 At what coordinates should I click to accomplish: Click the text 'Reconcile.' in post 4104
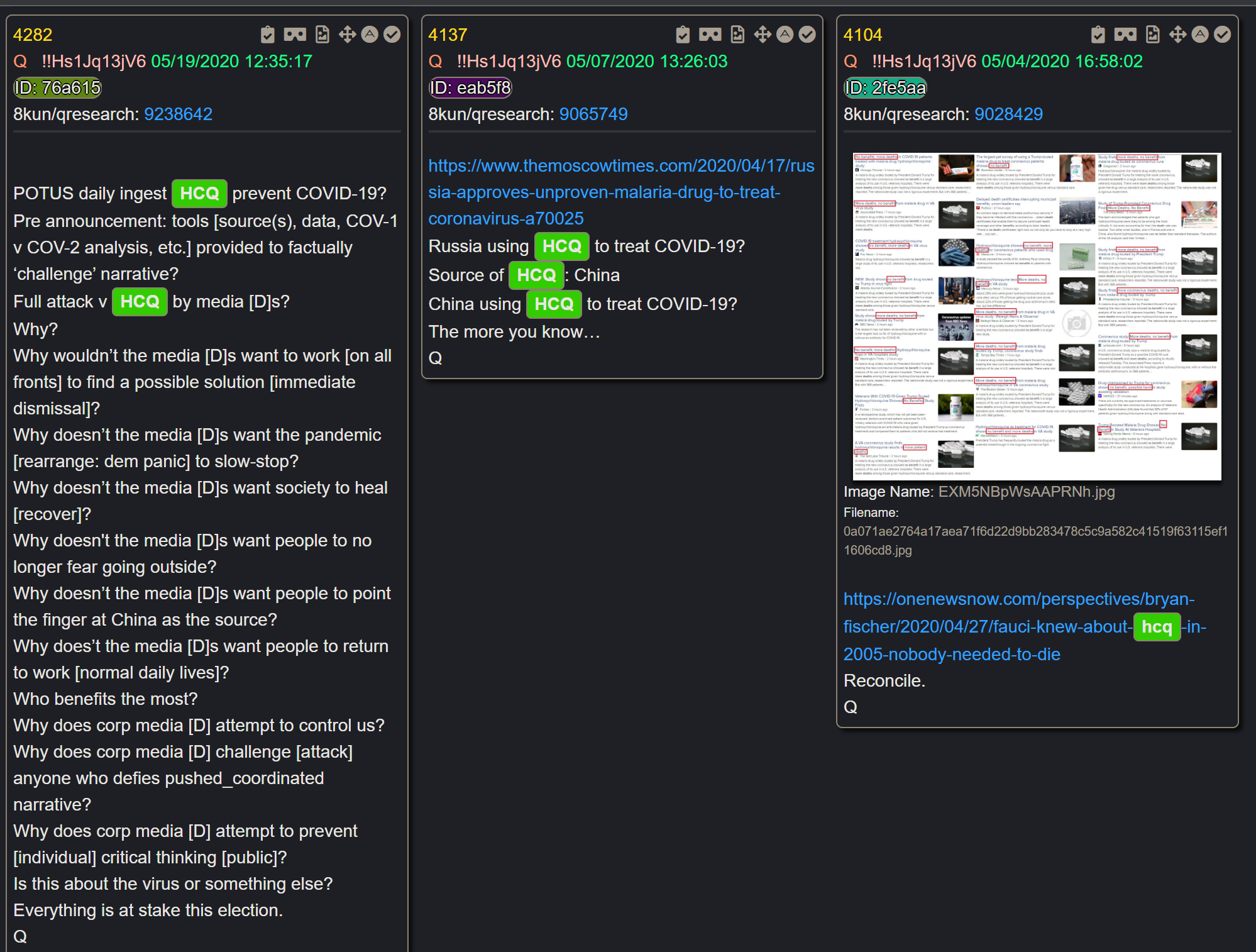pos(884,681)
